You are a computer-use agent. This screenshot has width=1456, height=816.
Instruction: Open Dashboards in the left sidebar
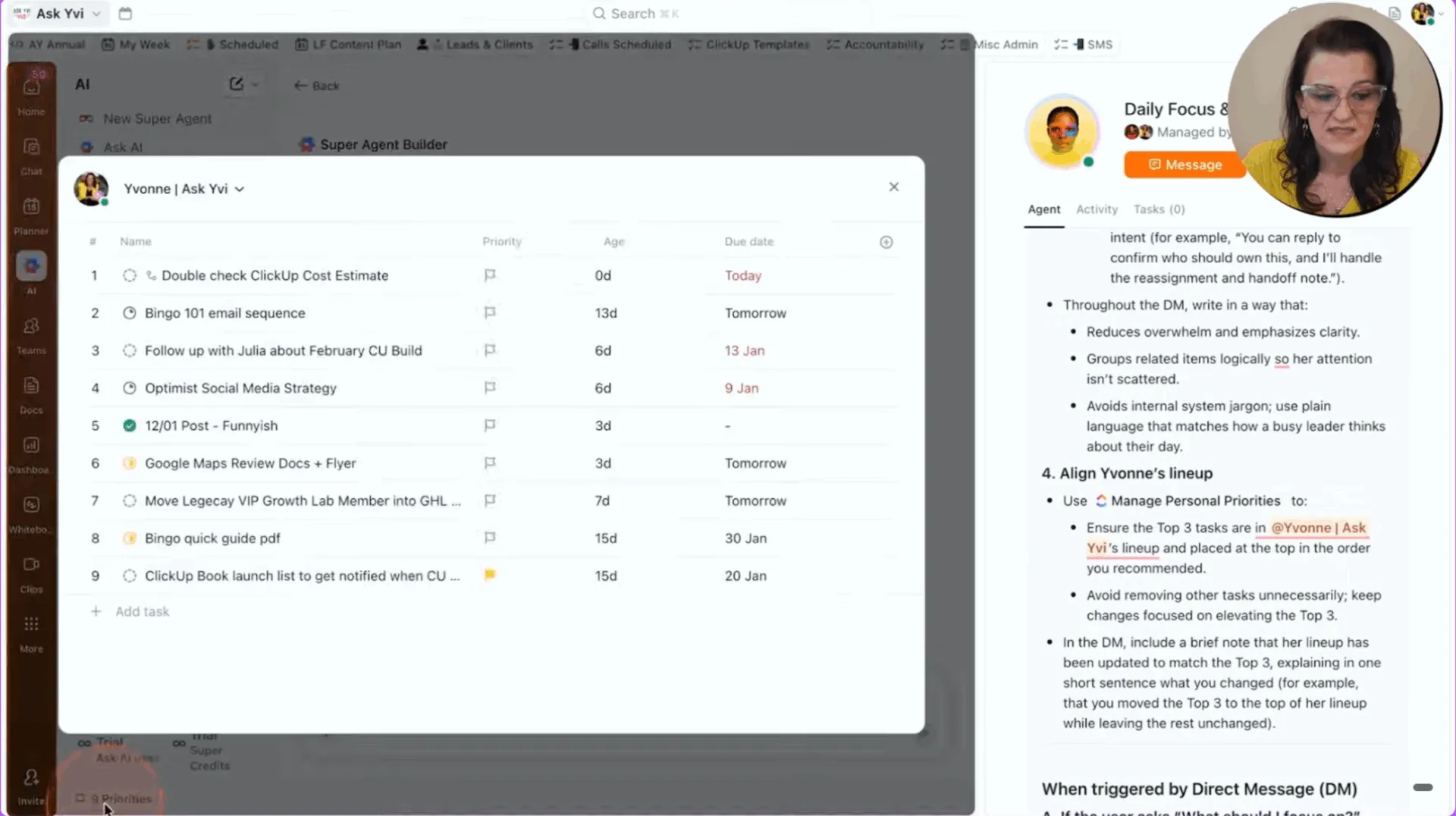[x=30, y=454]
